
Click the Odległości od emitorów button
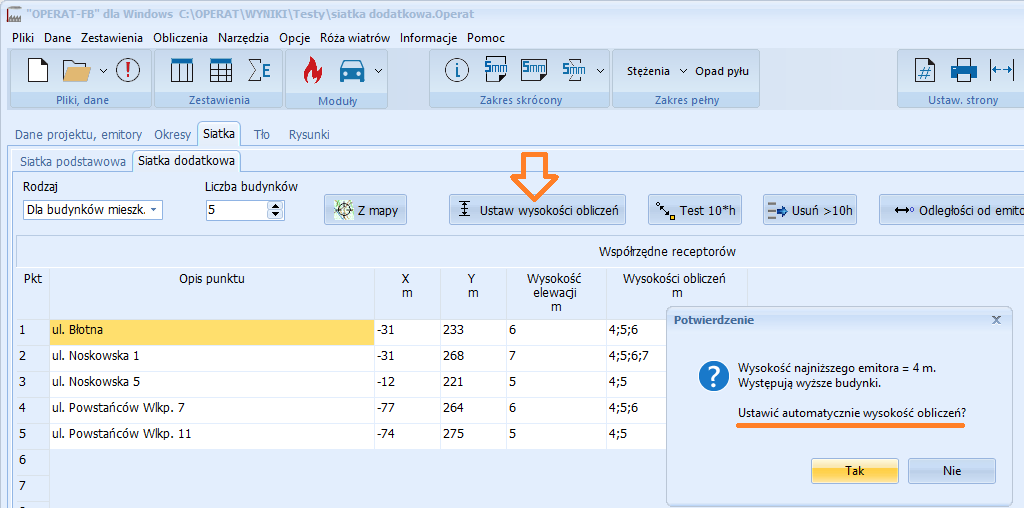(952, 210)
